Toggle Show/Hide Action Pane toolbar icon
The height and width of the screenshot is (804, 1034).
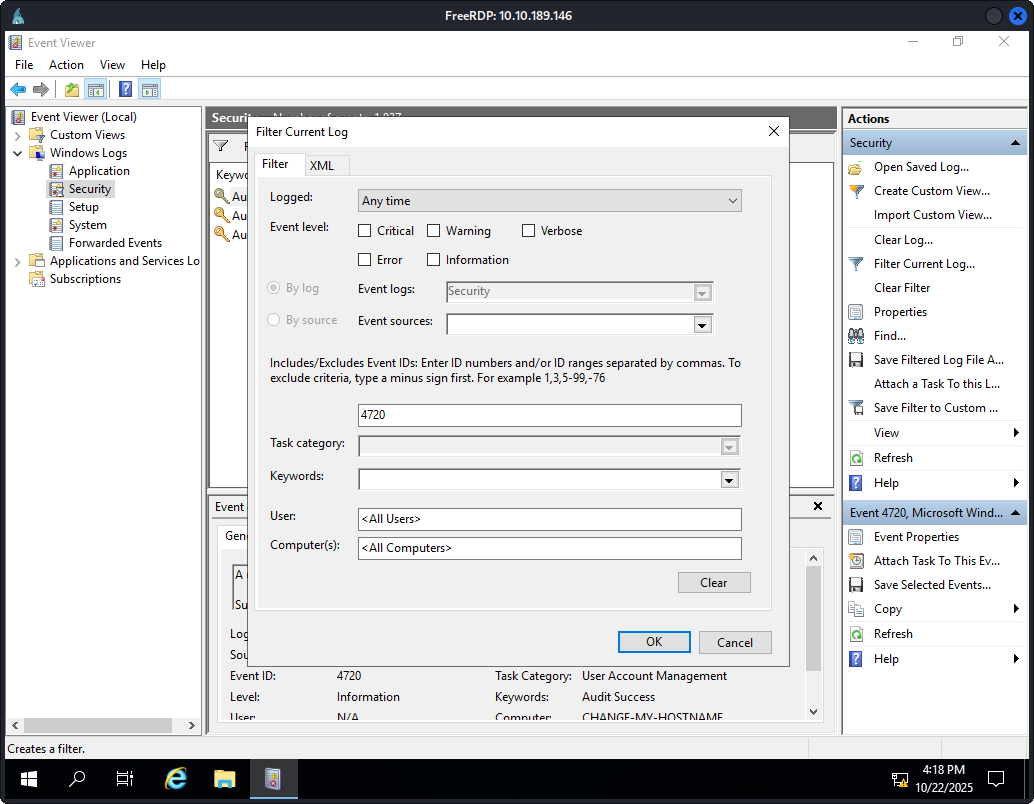click(150, 89)
